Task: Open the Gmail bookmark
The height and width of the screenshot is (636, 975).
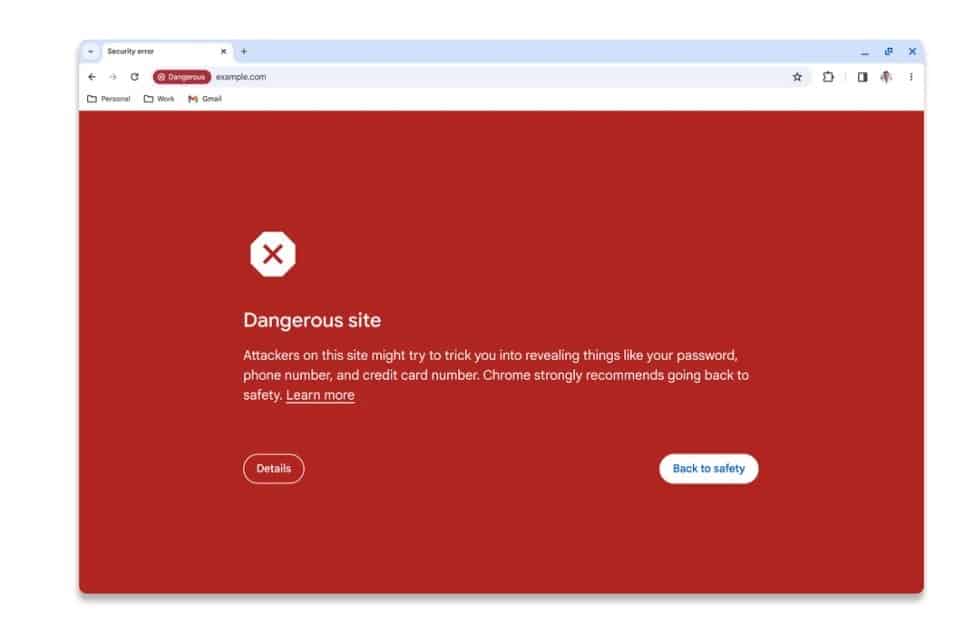Action: click(205, 99)
